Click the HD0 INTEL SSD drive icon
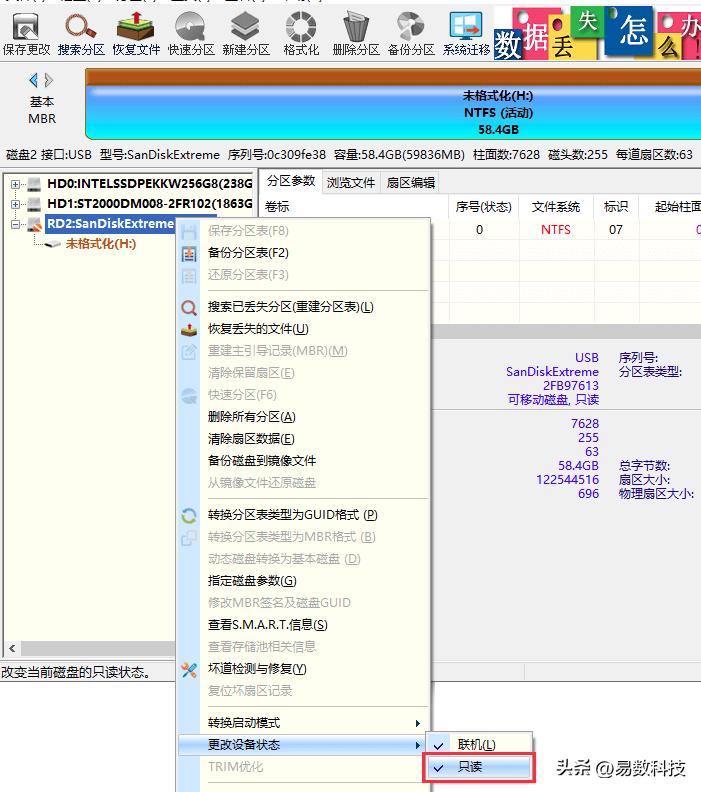701x792 pixels. pos(34,184)
